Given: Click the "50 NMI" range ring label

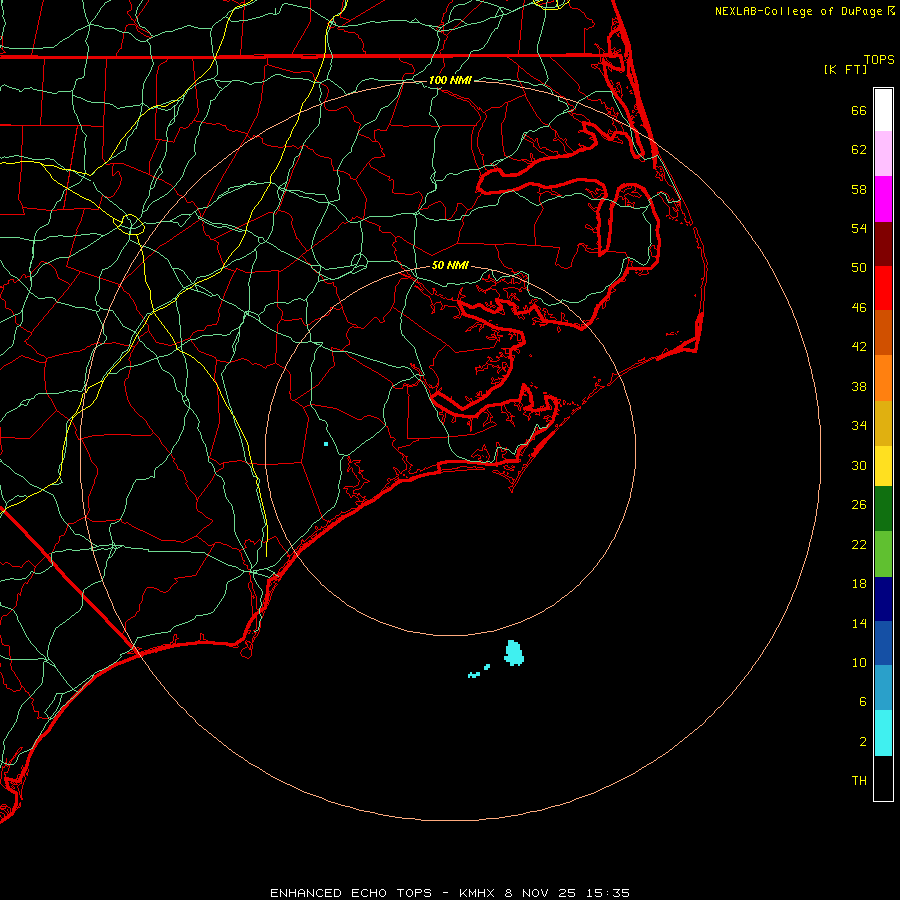Looking at the screenshot, I should (x=449, y=265).
